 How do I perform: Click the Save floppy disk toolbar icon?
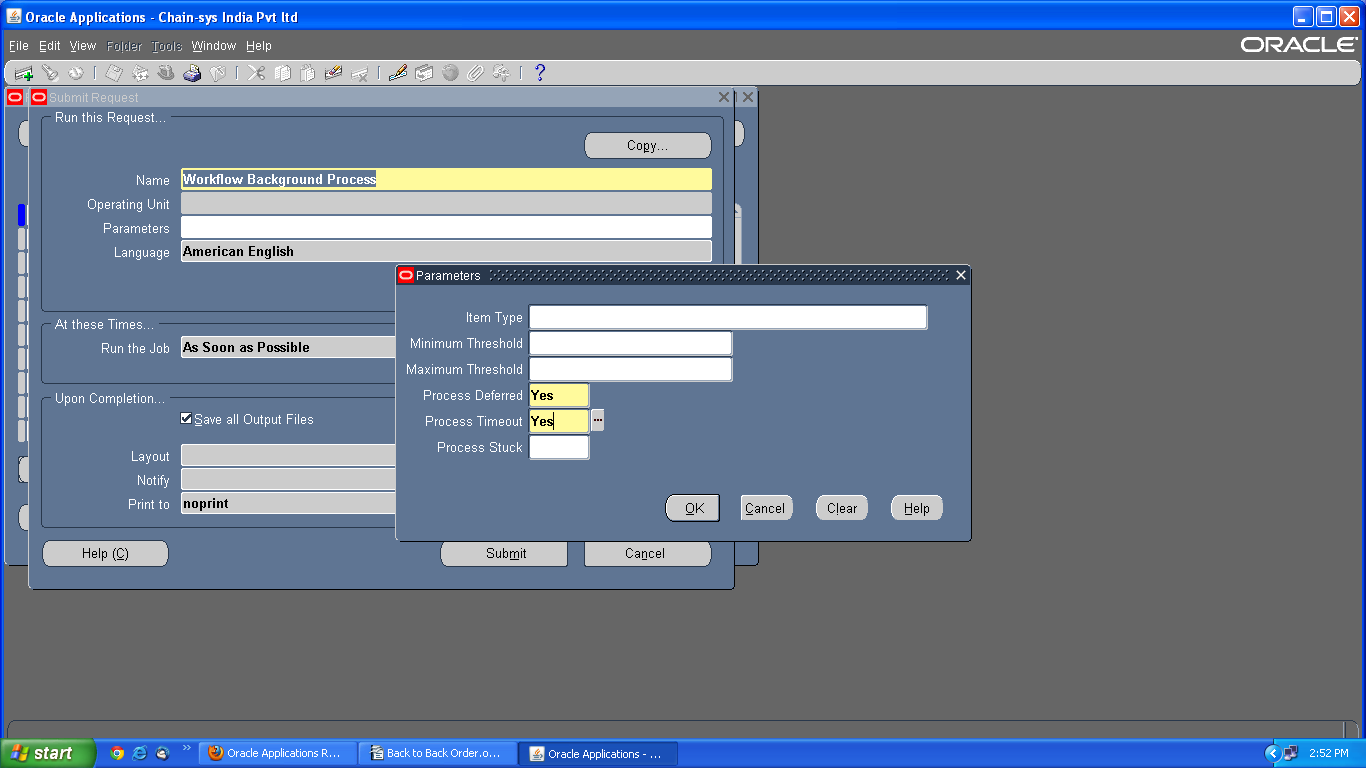coord(114,73)
